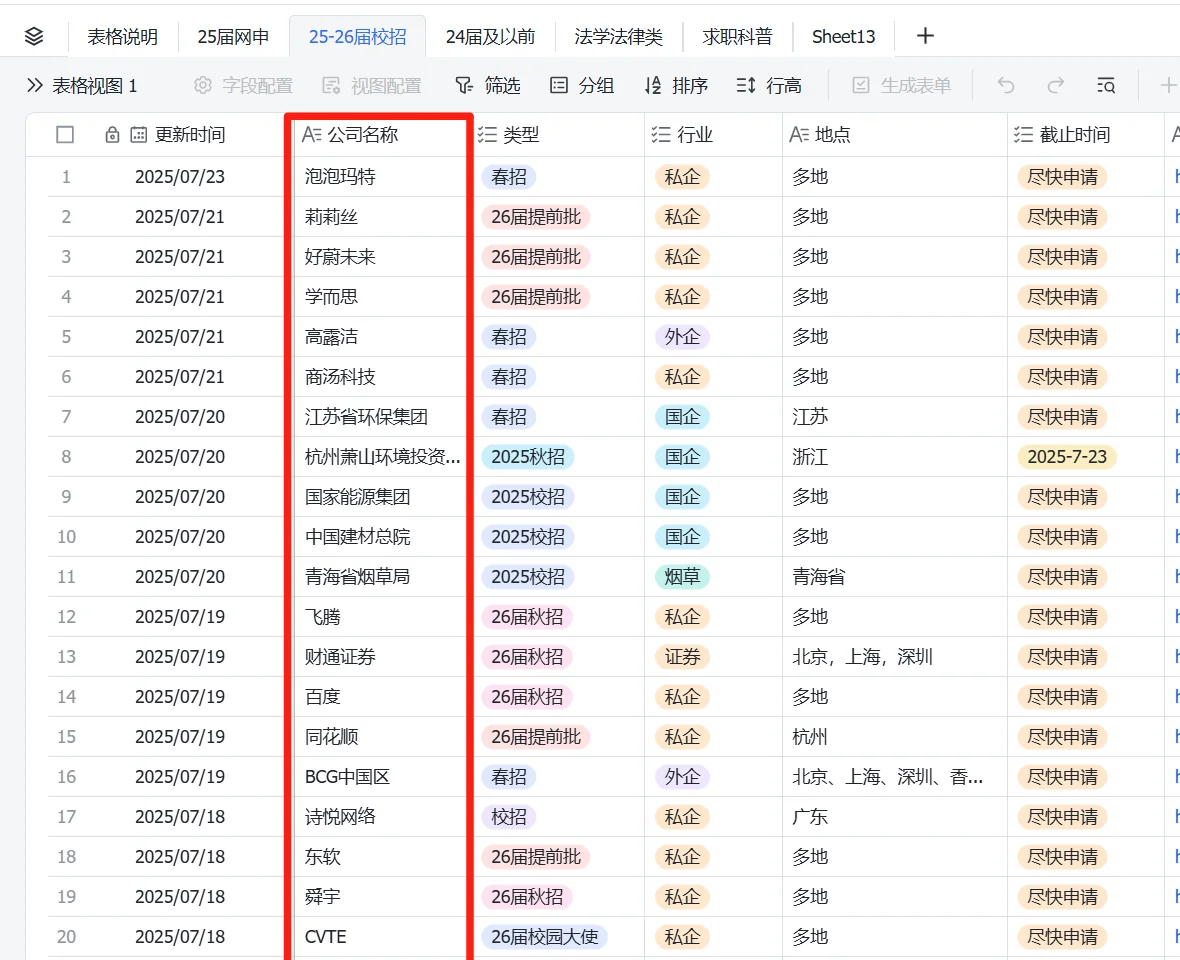Click 地点 column header
The height and width of the screenshot is (960, 1180).
click(895, 135)
